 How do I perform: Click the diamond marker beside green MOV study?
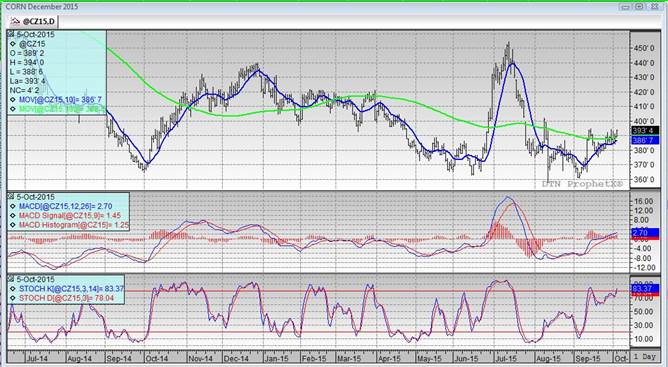13,109
